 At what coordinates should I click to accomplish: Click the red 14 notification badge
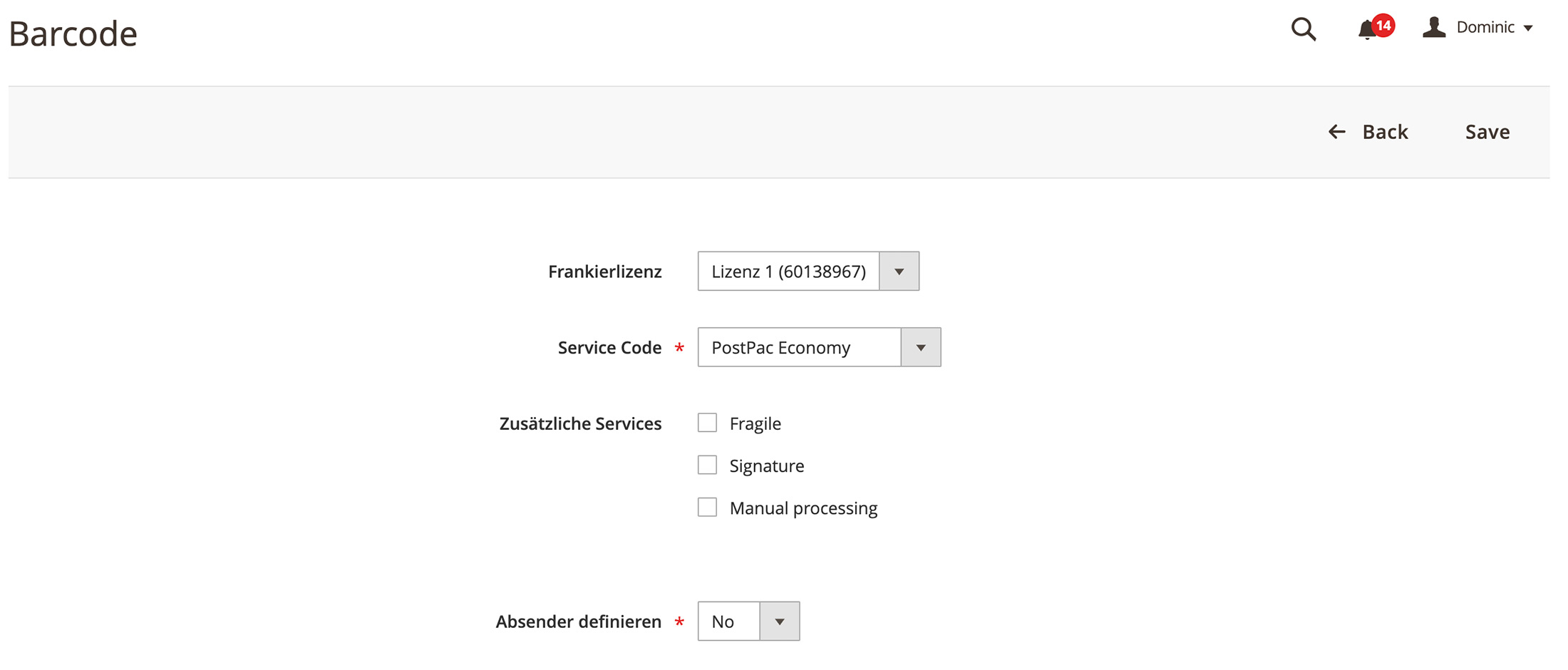(x=1383, y=26)
